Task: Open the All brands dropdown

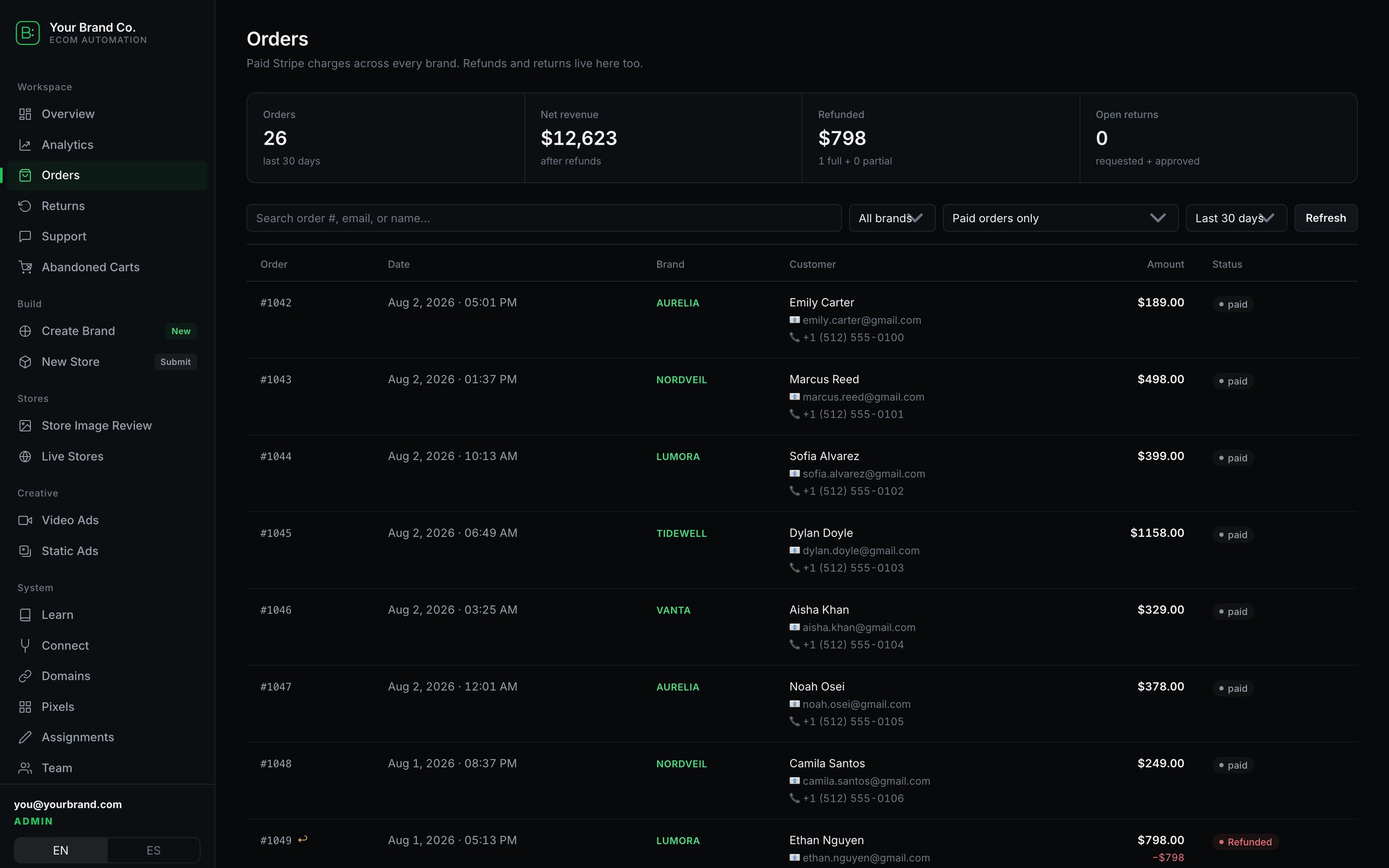Action: click(x=892, y=218)
